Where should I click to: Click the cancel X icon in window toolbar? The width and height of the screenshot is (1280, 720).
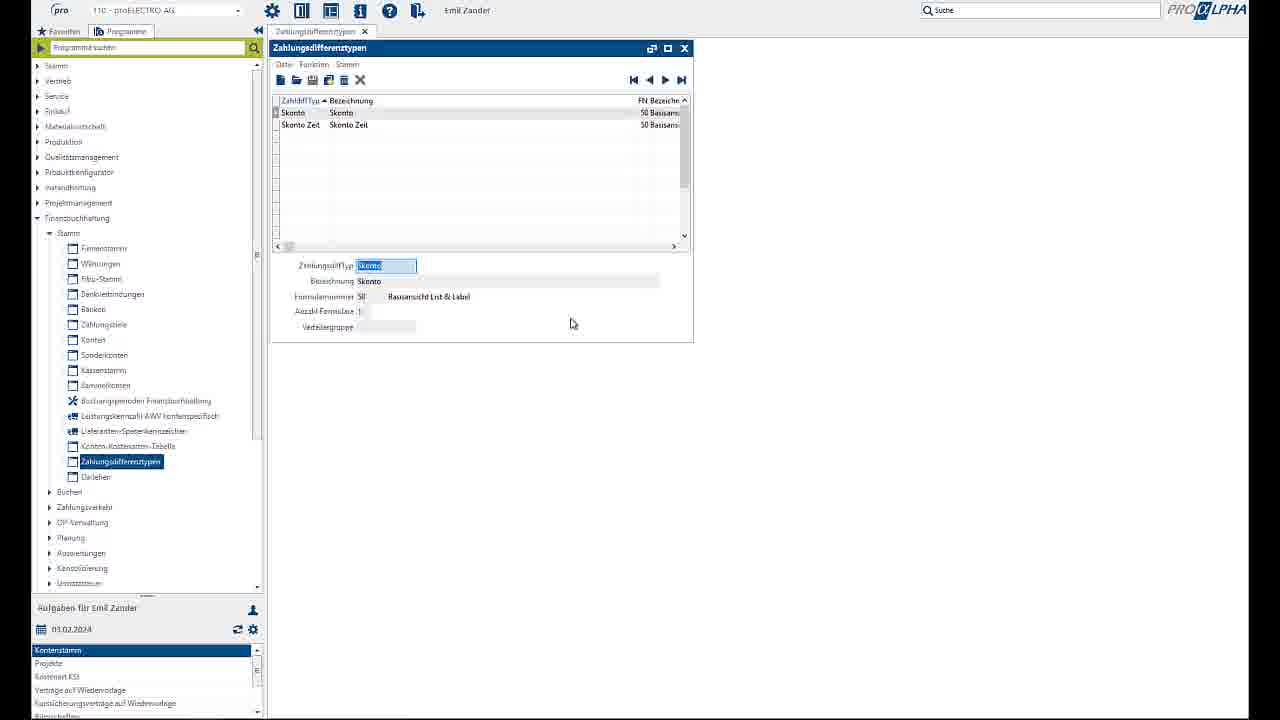[360, 80]
